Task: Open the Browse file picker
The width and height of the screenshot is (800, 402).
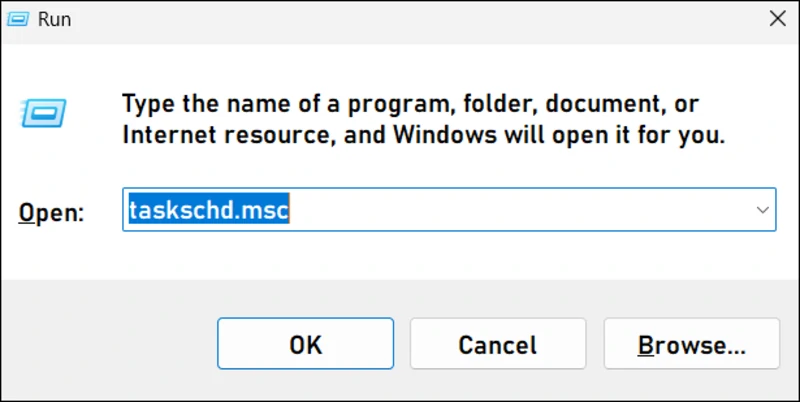Action: [x=692, y=345]
